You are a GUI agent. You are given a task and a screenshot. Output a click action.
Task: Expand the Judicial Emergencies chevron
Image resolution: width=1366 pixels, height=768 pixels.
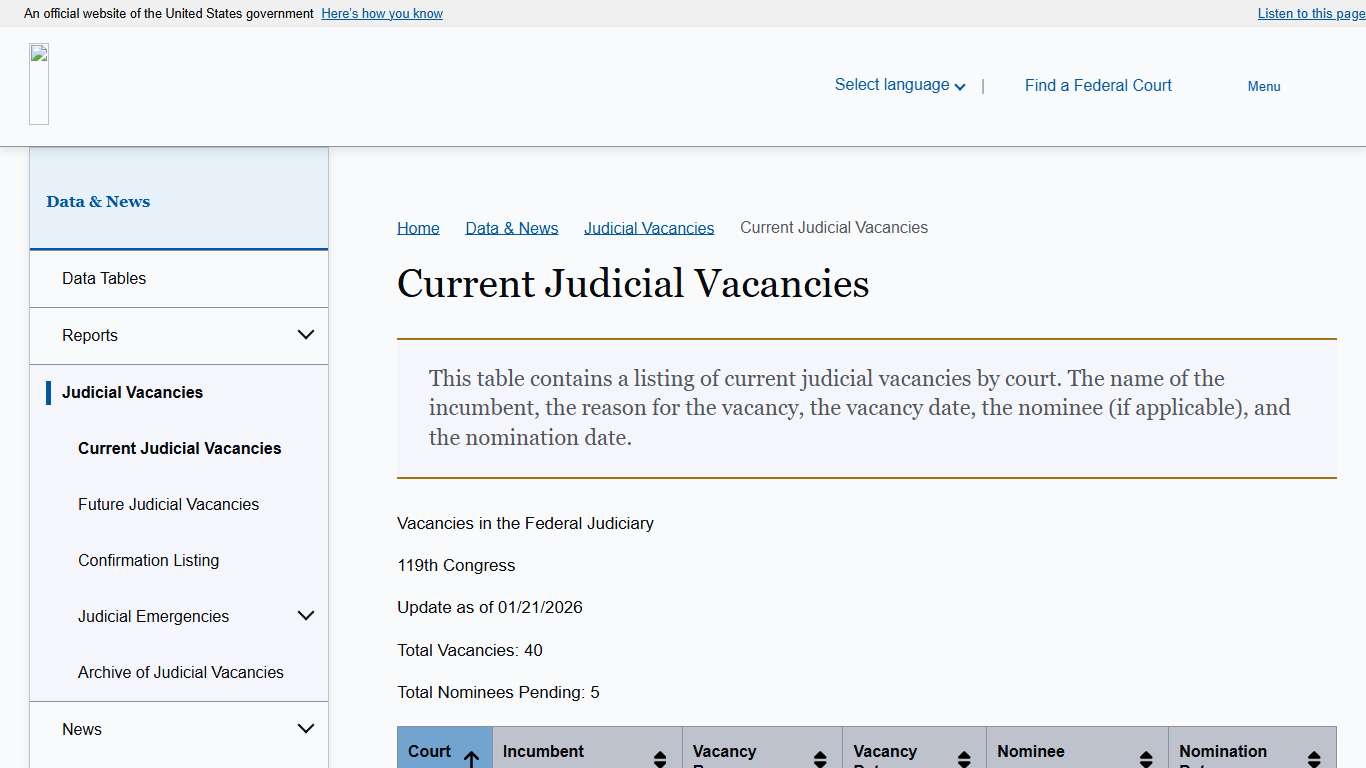click(x=306, y=615)
